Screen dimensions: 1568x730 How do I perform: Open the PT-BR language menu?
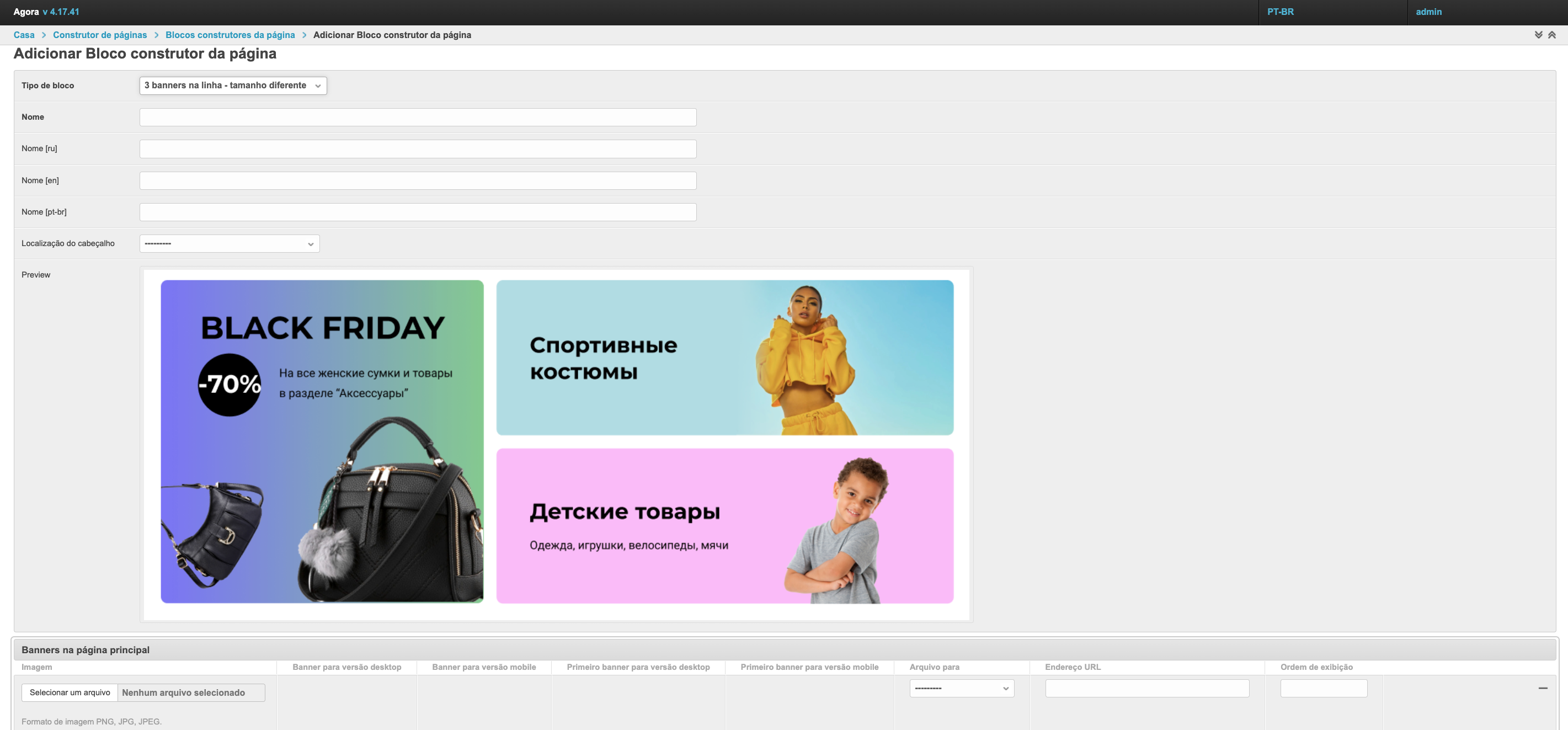coord(1280,12)
